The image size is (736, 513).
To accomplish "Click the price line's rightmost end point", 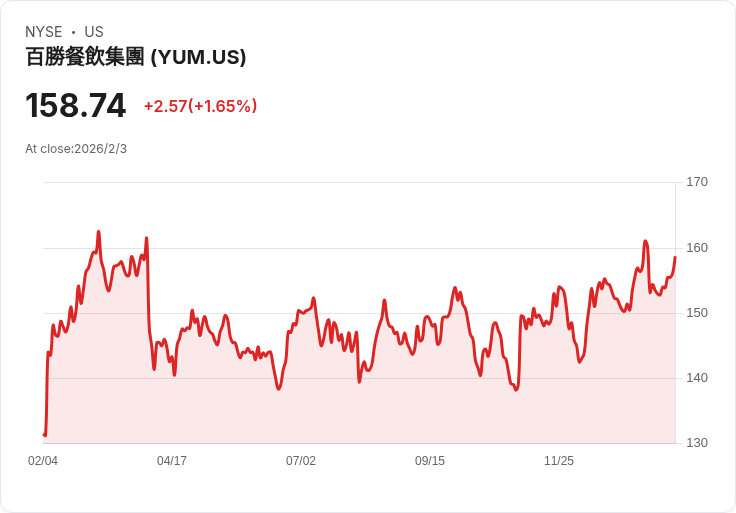I will point(675,257).
